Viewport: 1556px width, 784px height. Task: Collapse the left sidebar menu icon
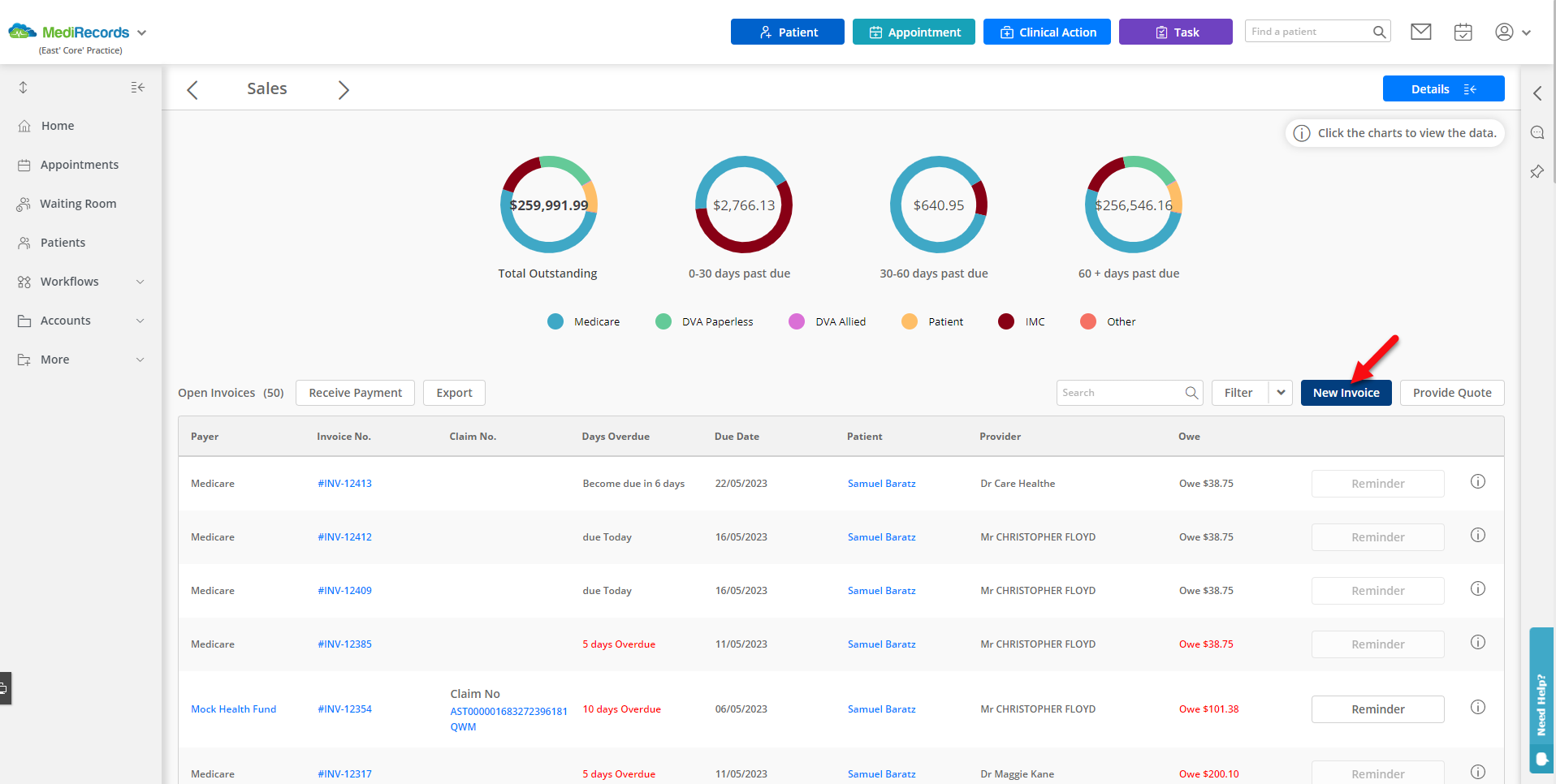(138, 87)
